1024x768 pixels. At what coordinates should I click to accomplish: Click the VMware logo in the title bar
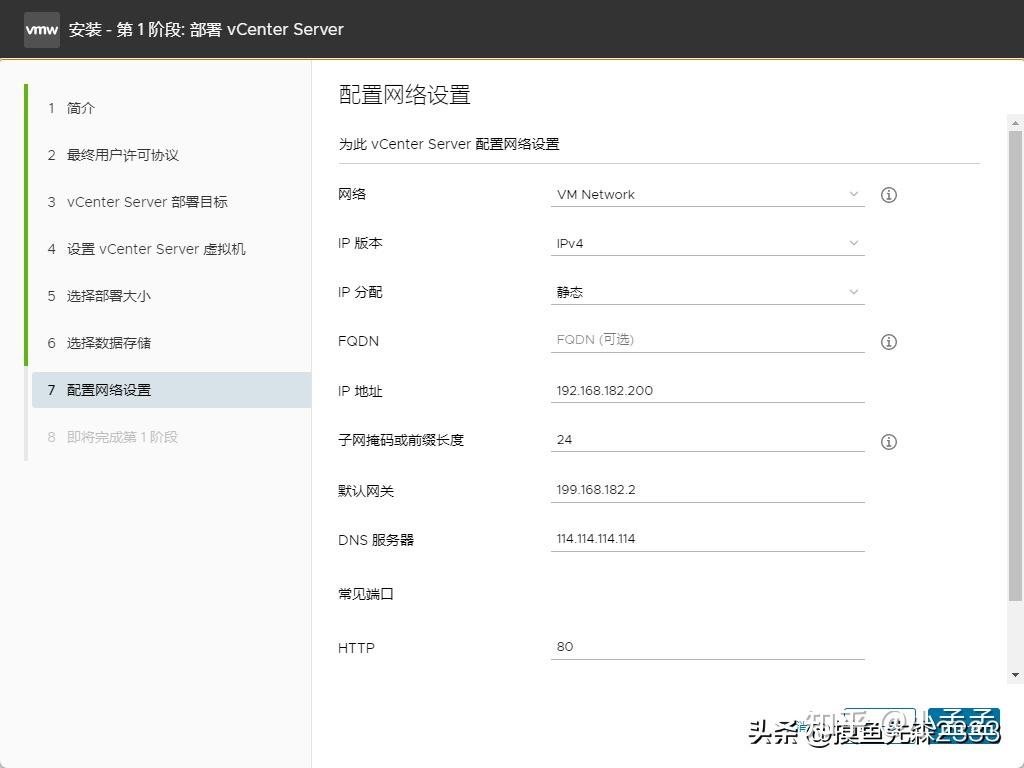41,29
